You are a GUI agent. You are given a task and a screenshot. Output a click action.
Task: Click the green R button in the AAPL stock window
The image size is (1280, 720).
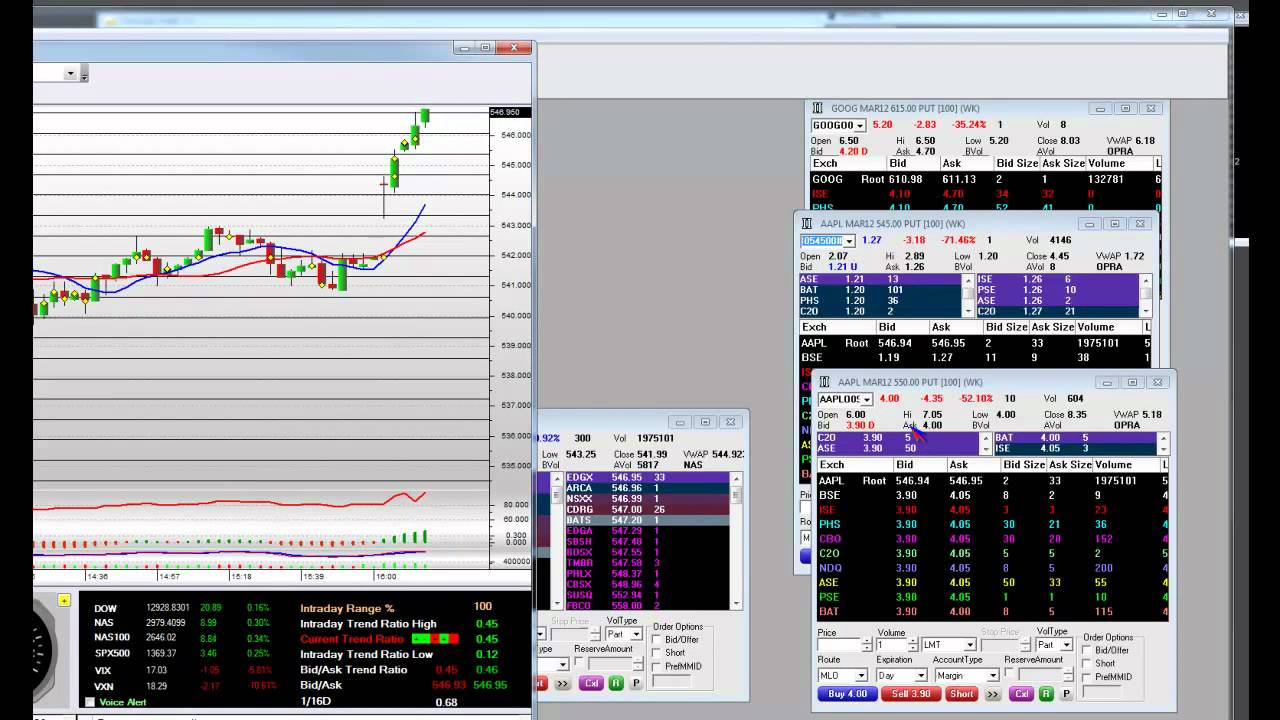(x=616, y=683)
